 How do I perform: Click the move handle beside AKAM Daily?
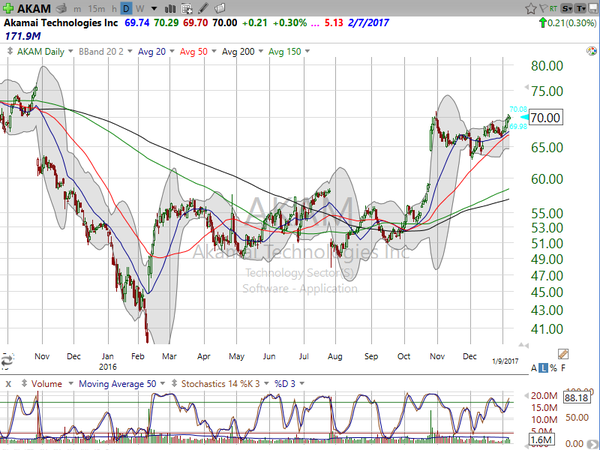click(x=10, y=51)
